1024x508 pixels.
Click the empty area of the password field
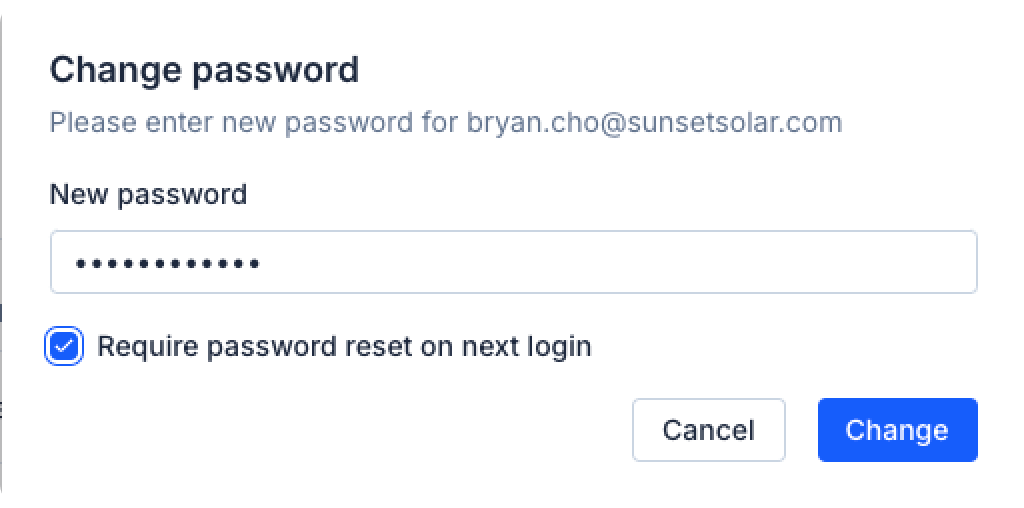[620, 263]
